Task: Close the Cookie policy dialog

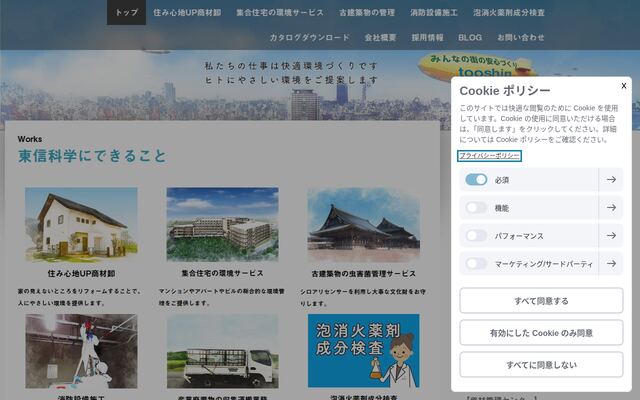Action: pos(624,86)
